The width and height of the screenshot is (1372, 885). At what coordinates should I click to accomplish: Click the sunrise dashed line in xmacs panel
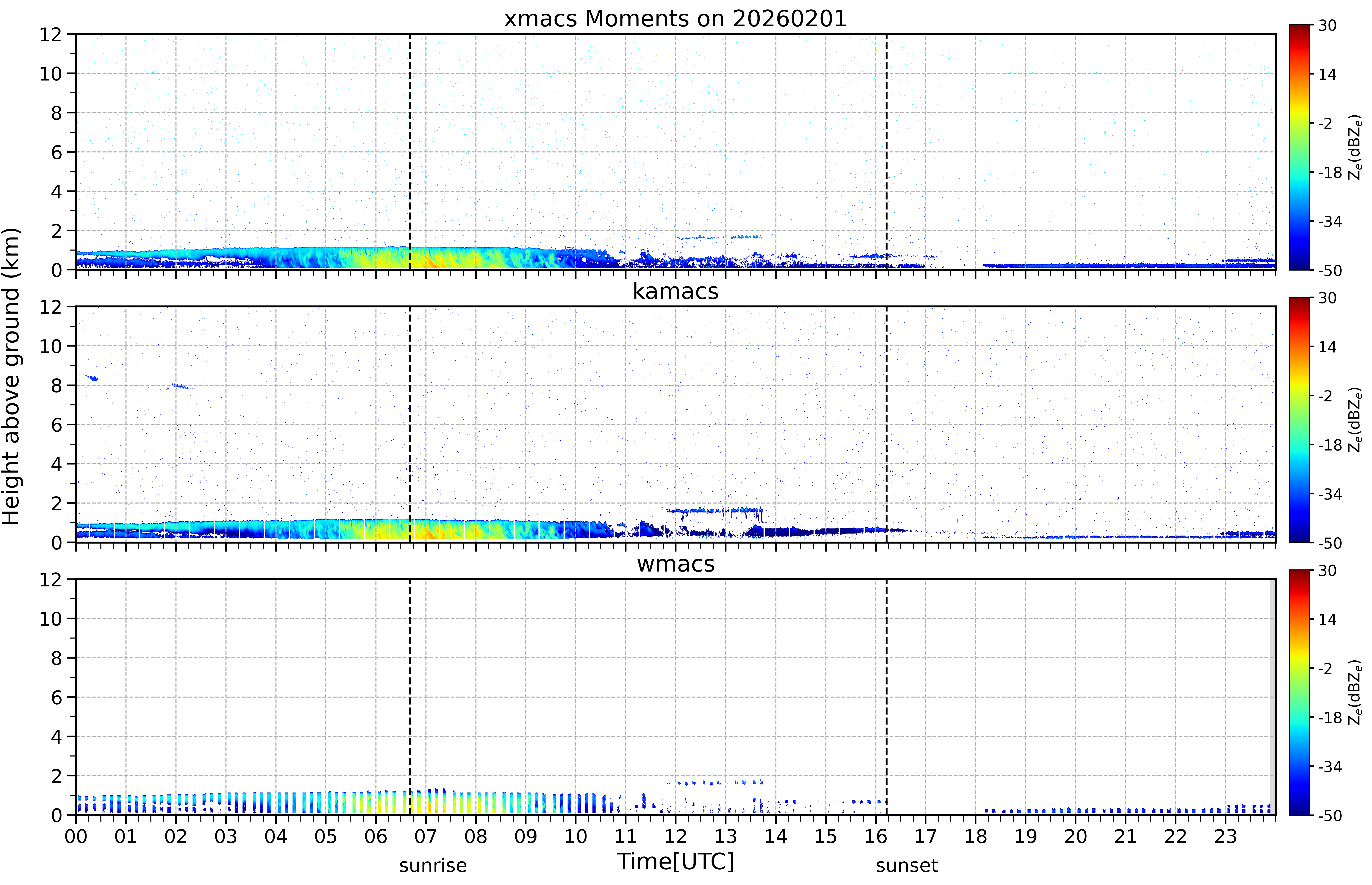410,152
